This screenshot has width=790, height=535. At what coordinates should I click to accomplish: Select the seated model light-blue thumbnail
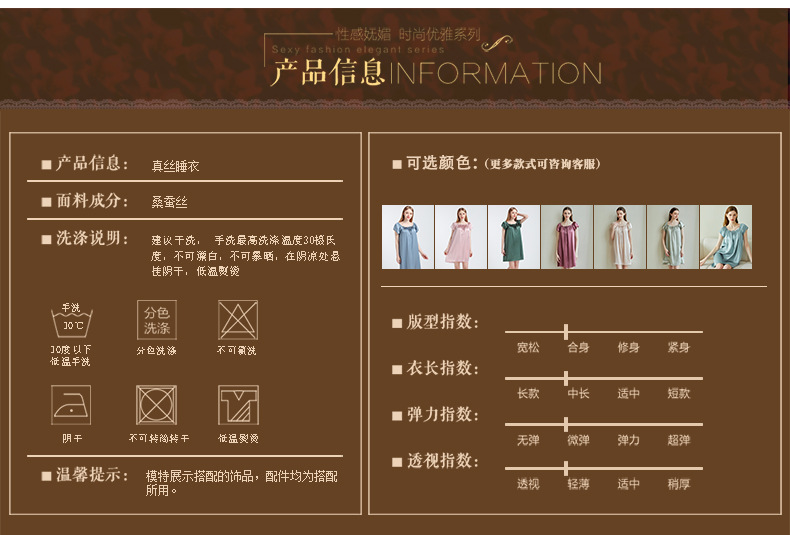coord(726,237)
